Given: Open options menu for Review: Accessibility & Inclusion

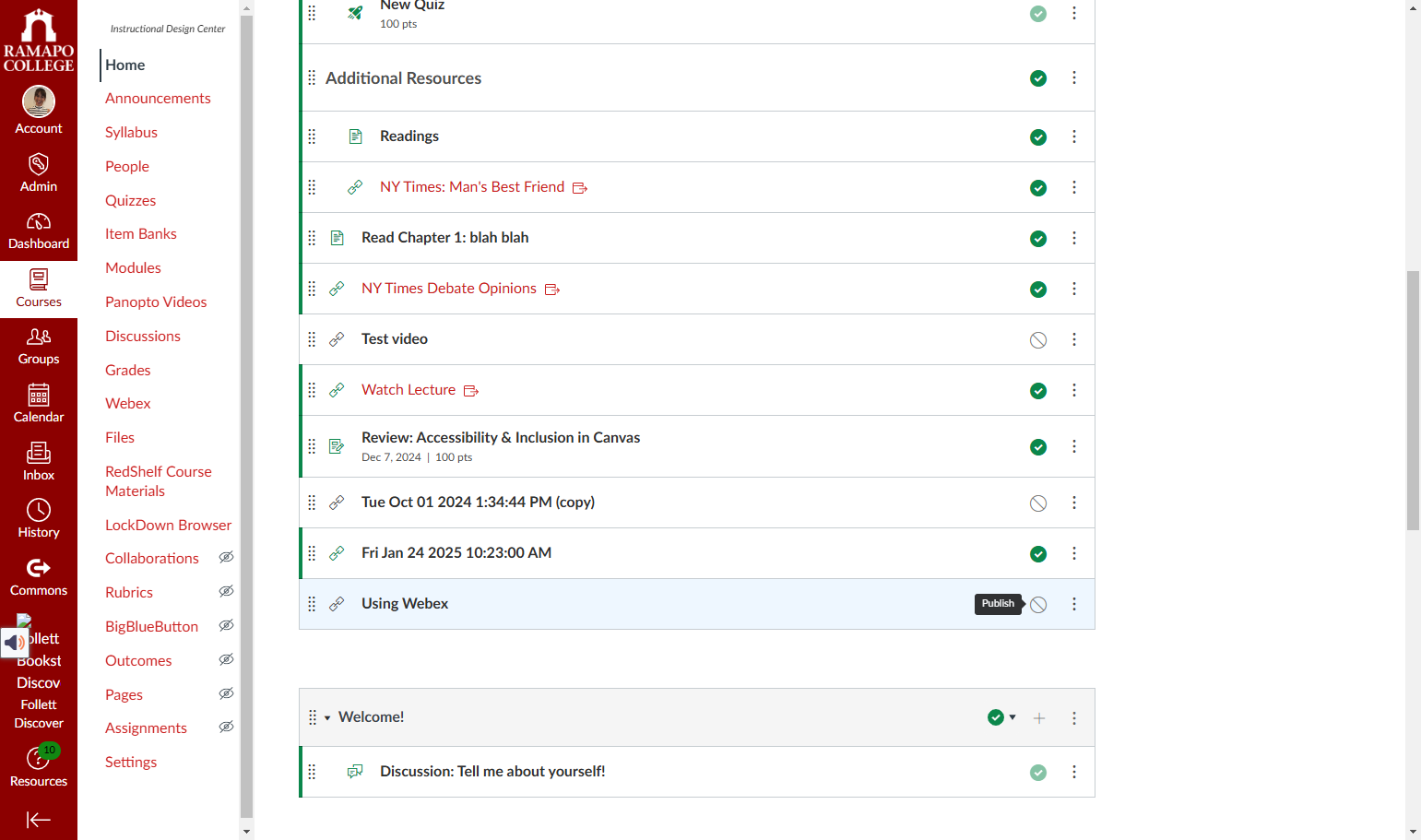Looking at the screenshot, I should tap(1074, 446).
